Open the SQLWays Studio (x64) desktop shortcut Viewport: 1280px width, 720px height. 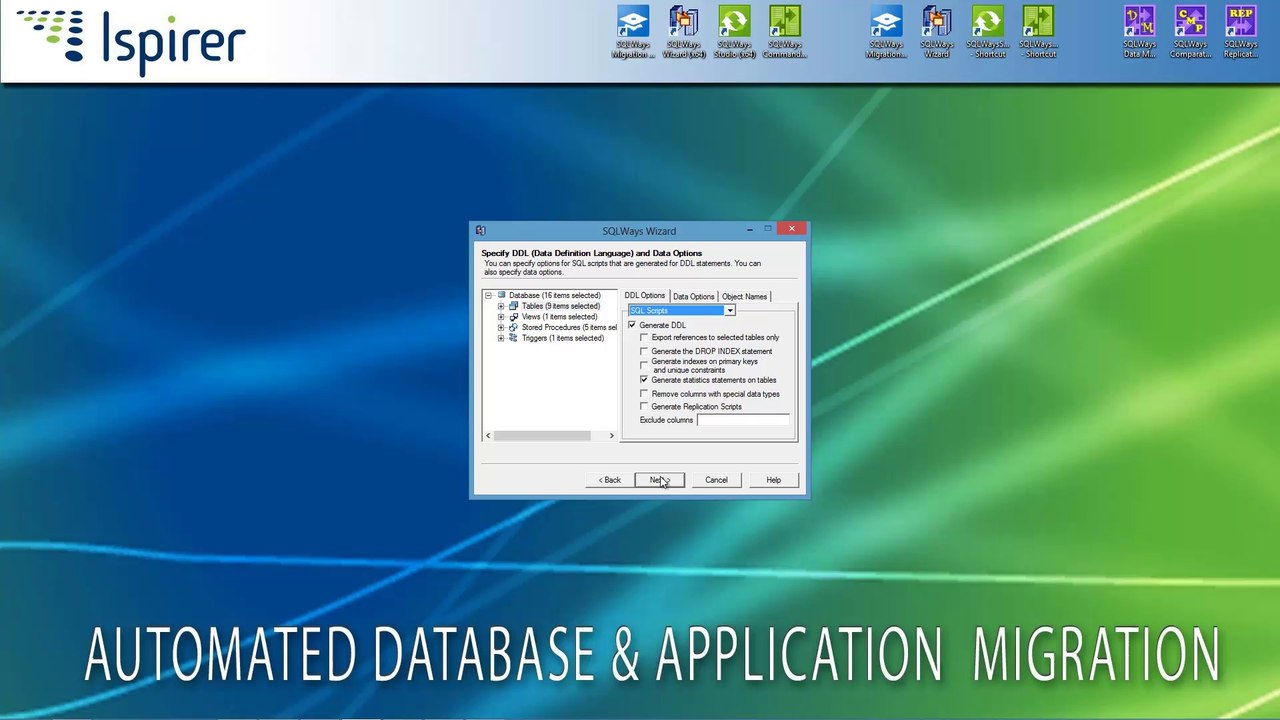click(x=734, y=32)
